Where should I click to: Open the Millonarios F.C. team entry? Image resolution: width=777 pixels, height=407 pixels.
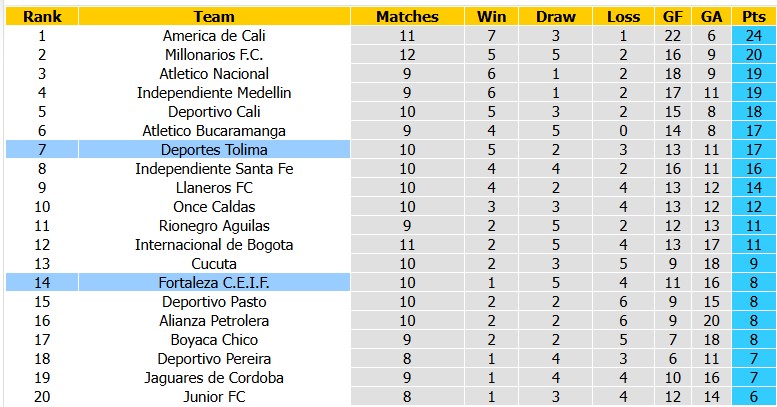pyautogui.click(x=214, y=55)
